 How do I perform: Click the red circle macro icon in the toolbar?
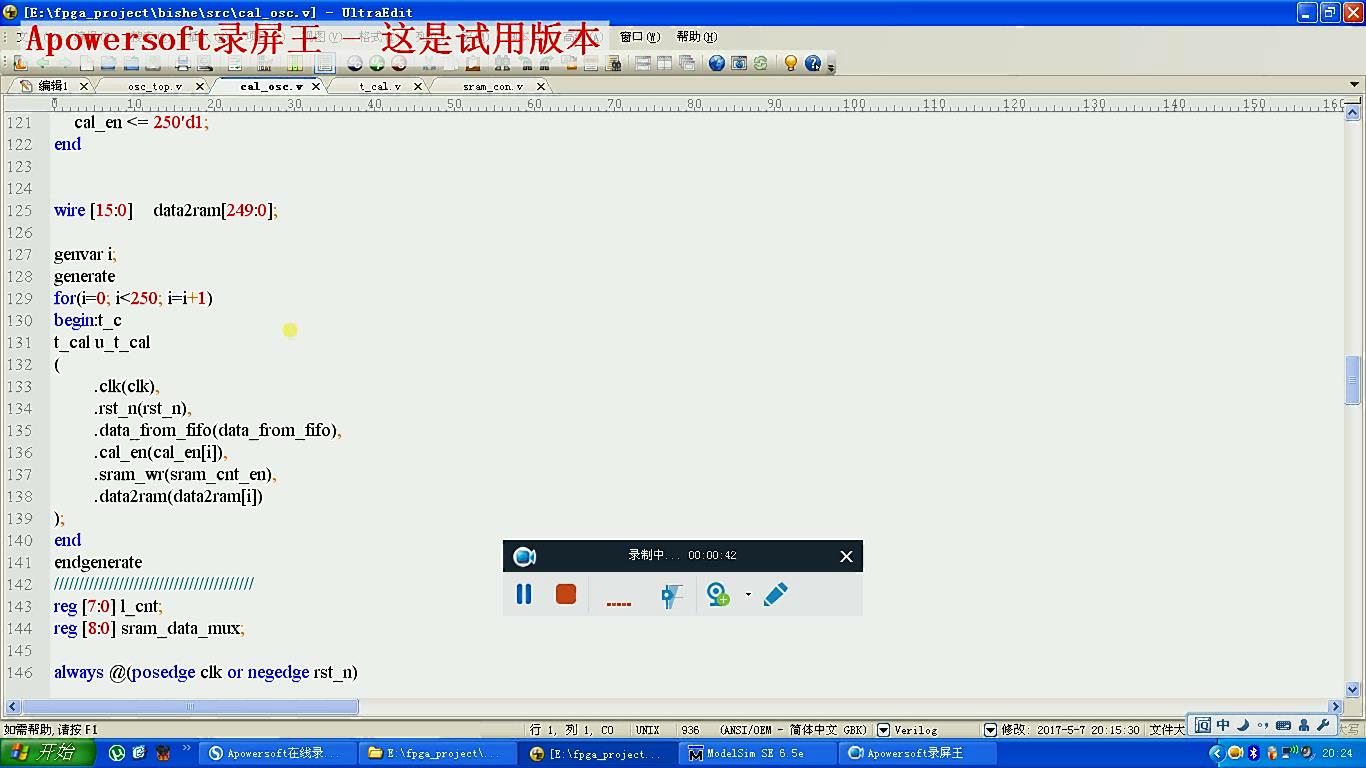[399, 63]
